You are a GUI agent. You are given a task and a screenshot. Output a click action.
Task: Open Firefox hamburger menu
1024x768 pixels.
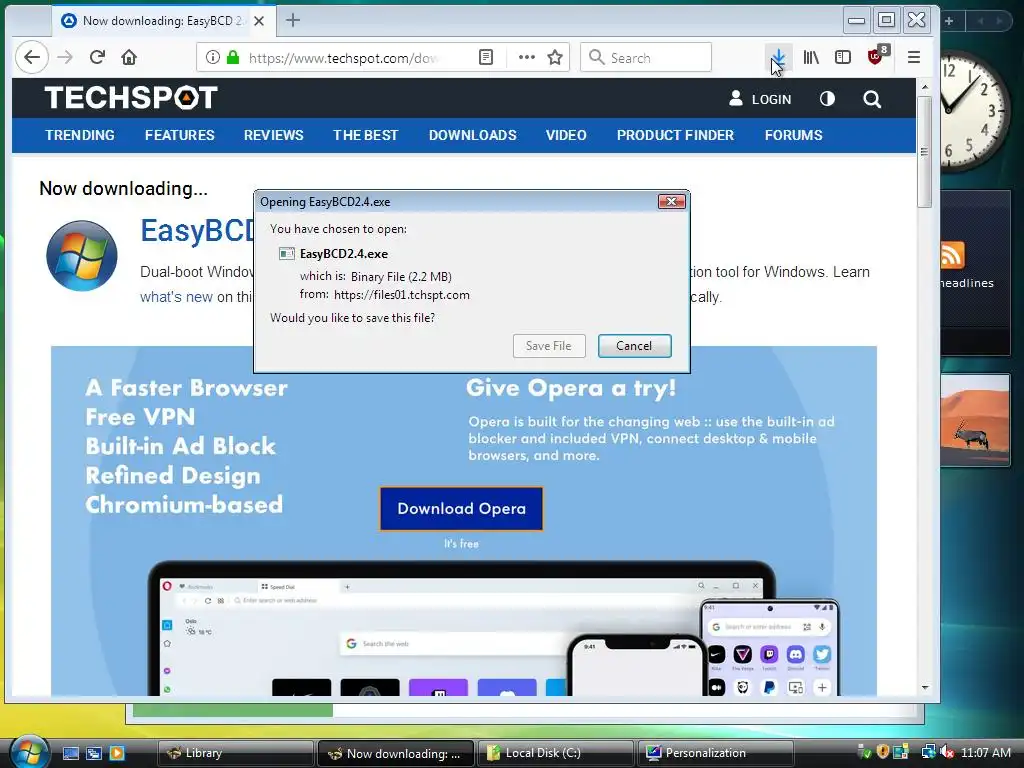click(x=914, y=57)
